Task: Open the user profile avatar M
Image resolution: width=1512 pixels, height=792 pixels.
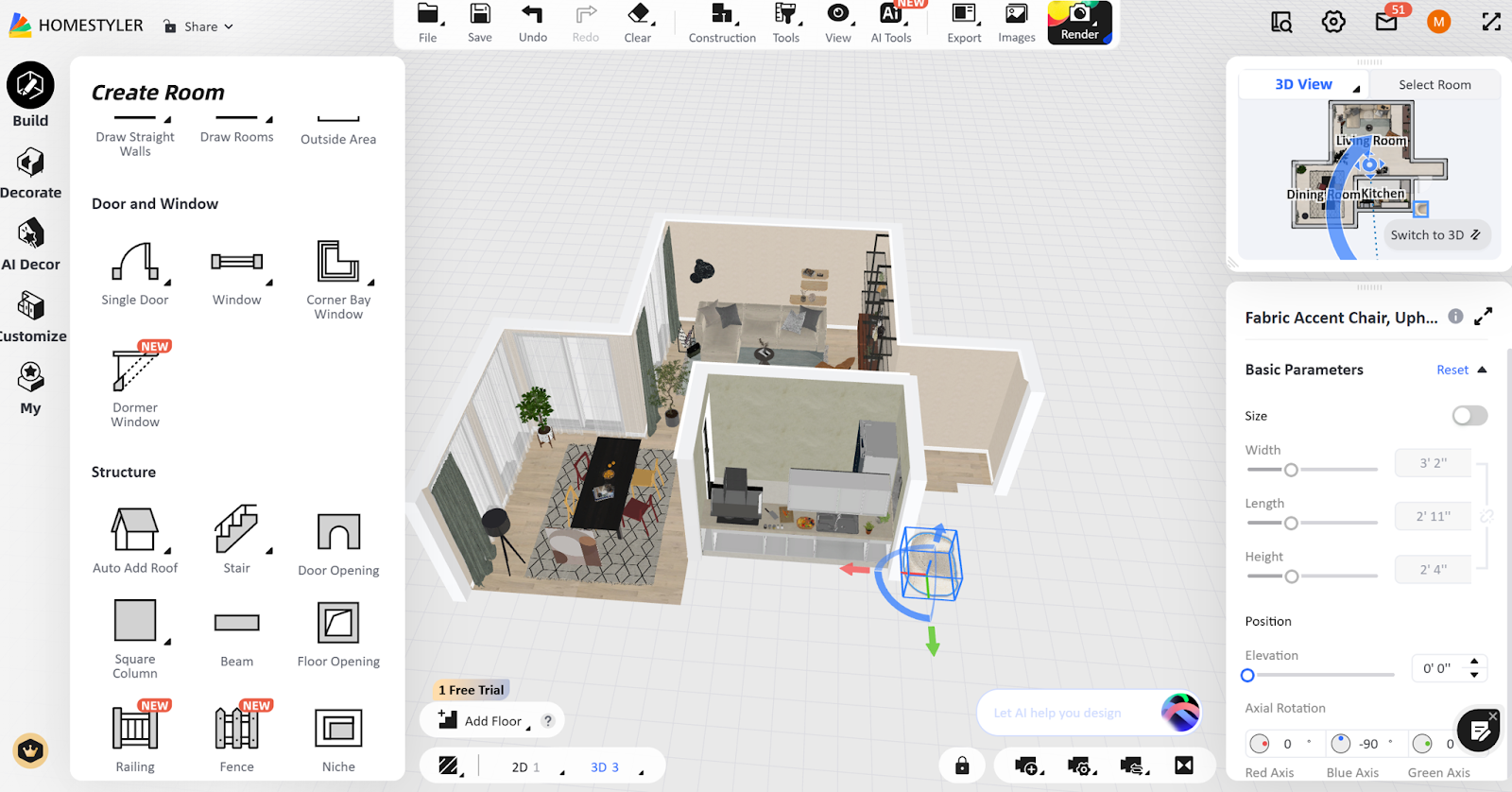Action: click(1438, 22)
